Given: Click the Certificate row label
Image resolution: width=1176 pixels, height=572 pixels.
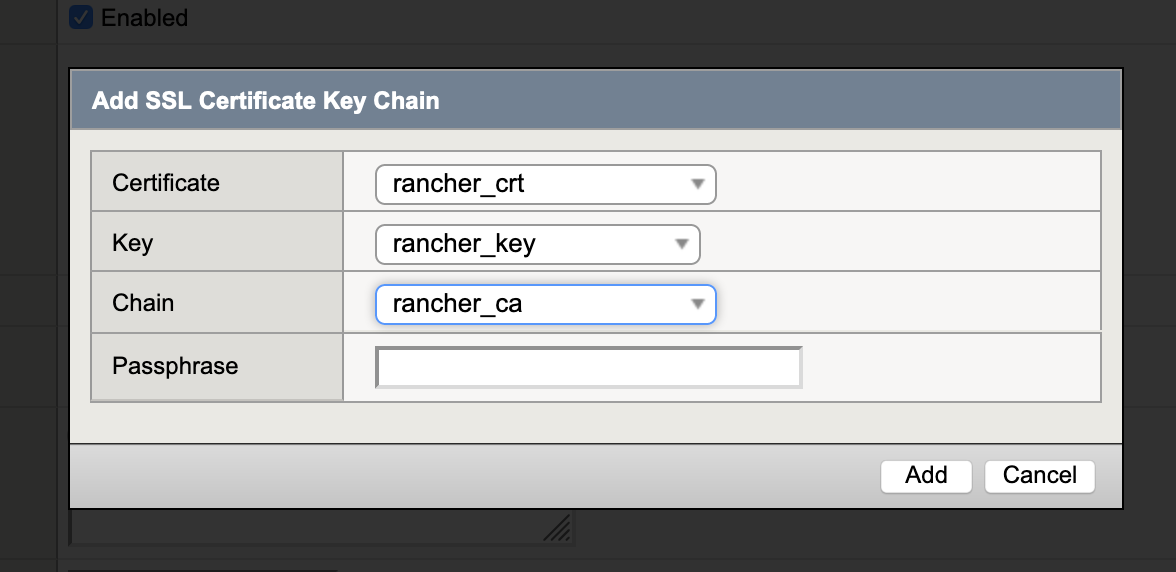Looking at the screenshot, I should point(166,183).
